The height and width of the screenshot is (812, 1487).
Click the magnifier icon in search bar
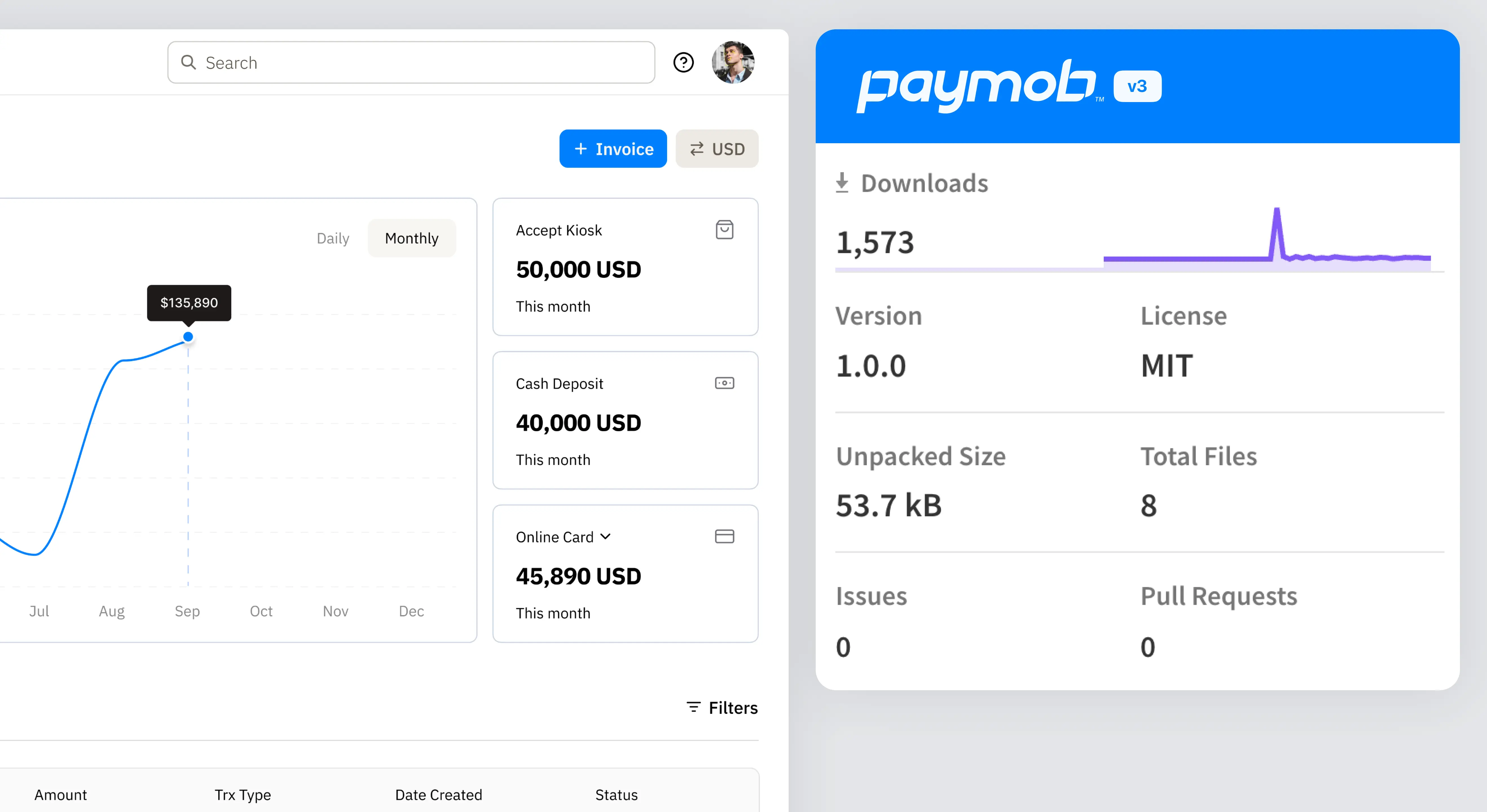pyautogui.click(x=188, y=62)
